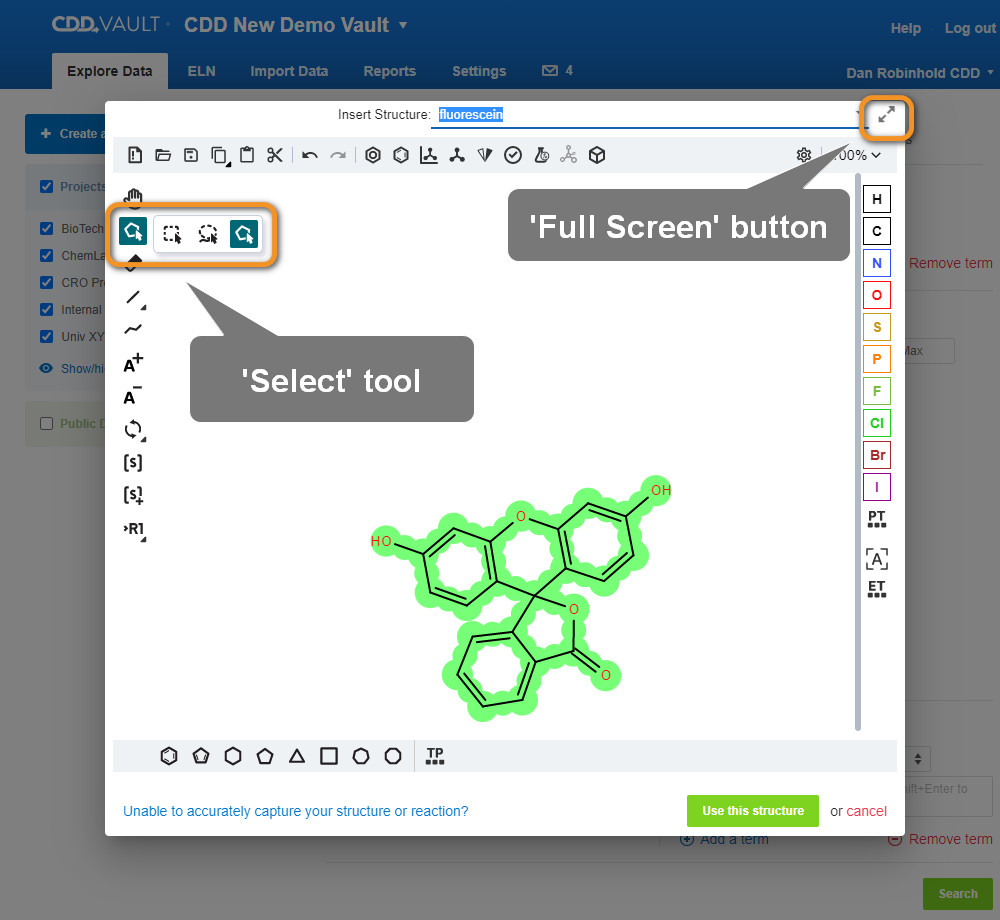Open the CDD New Demo Vault dropdown
Viewport: 1000px width, 920px height.
tap(402, 25)
